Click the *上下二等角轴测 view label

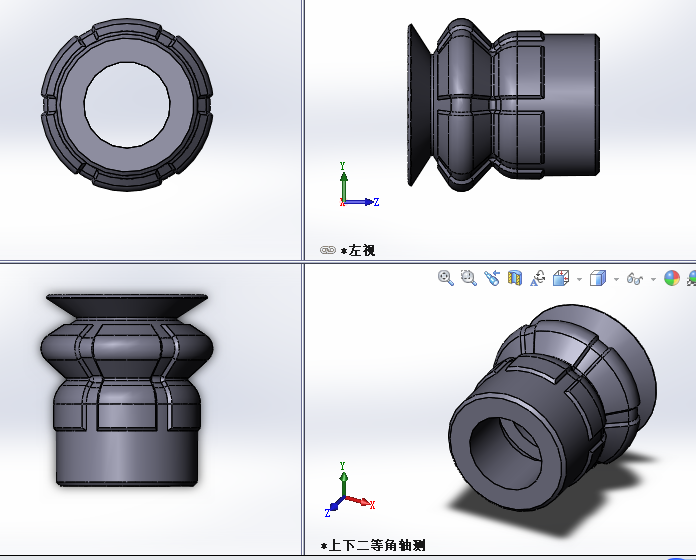pos(373,545)
